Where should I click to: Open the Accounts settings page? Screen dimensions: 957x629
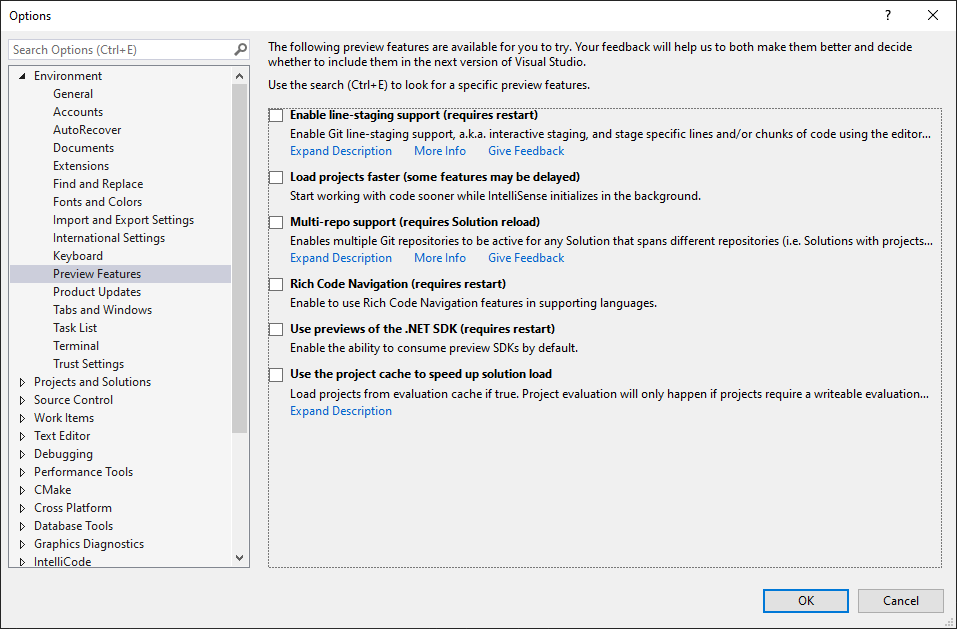pyautogui.click(x=78, y=112)
